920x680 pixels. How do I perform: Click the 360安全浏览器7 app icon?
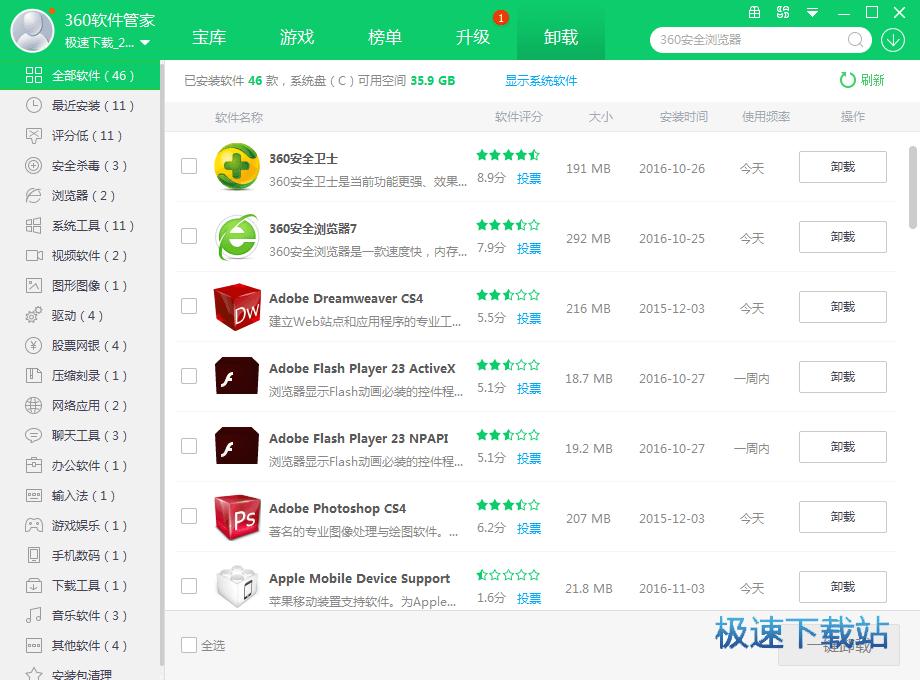click(x=237, y=237)
